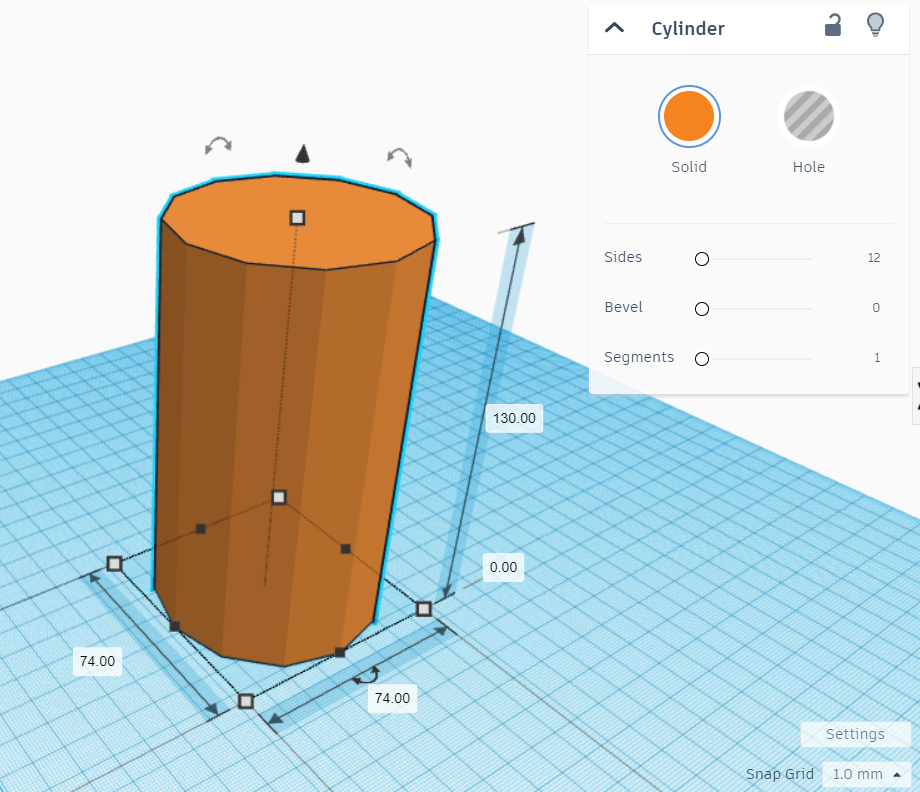Image resolution: width=920 pixels, height=792 pixels.
Task: Click the rotation arrow on the workplane
Action: (366, 676)
